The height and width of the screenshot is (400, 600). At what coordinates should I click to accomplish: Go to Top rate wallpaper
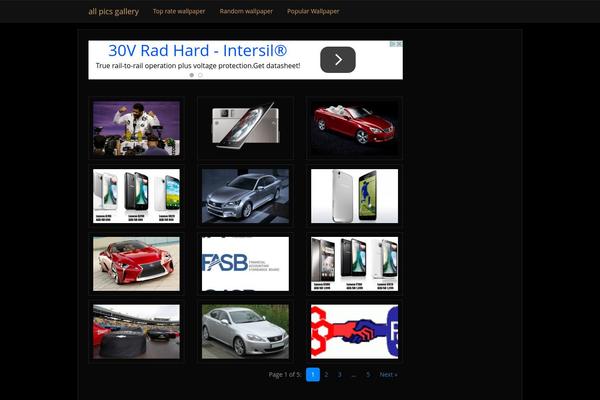coord(179,11)
